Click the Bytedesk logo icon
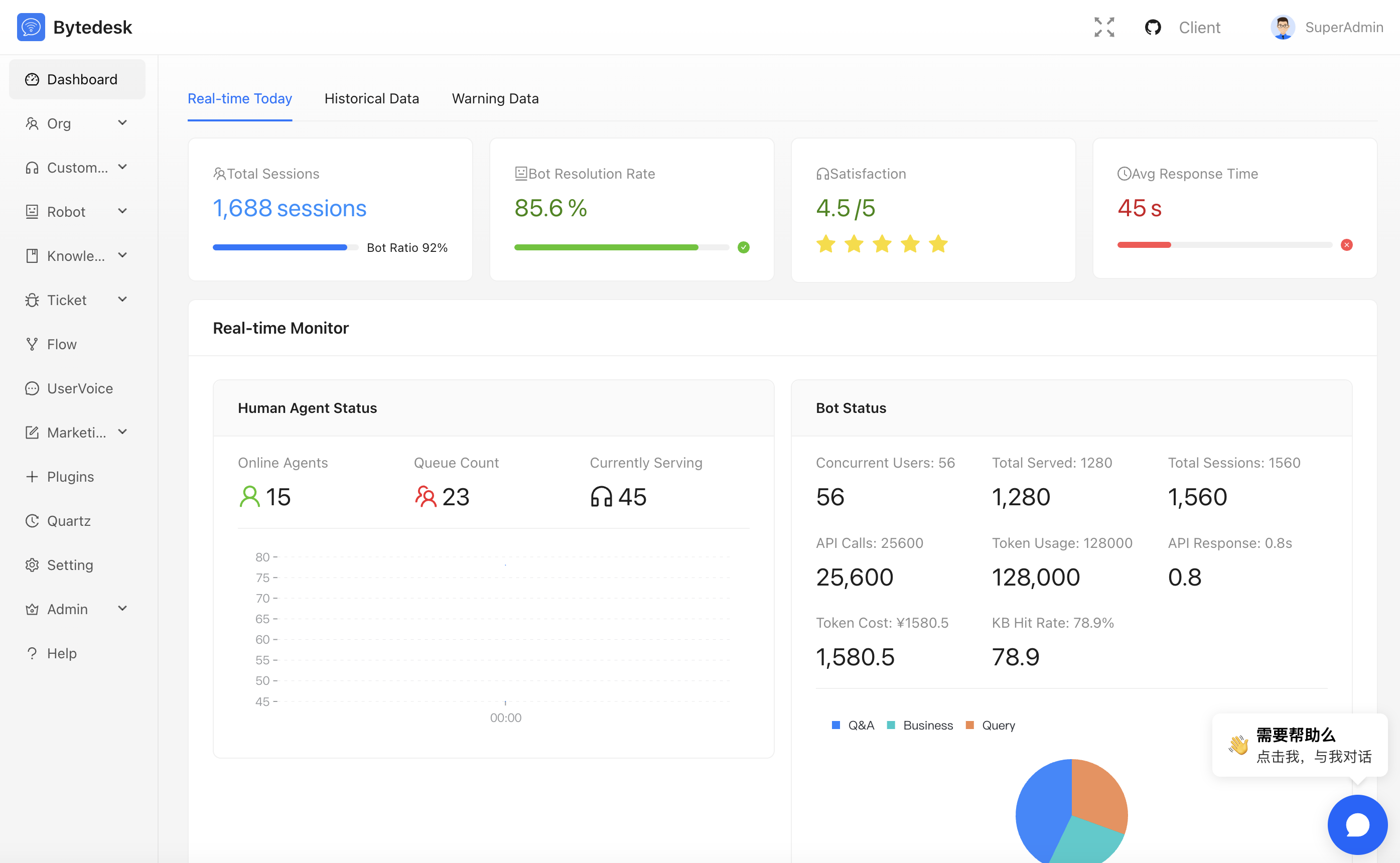 [31, 28]
